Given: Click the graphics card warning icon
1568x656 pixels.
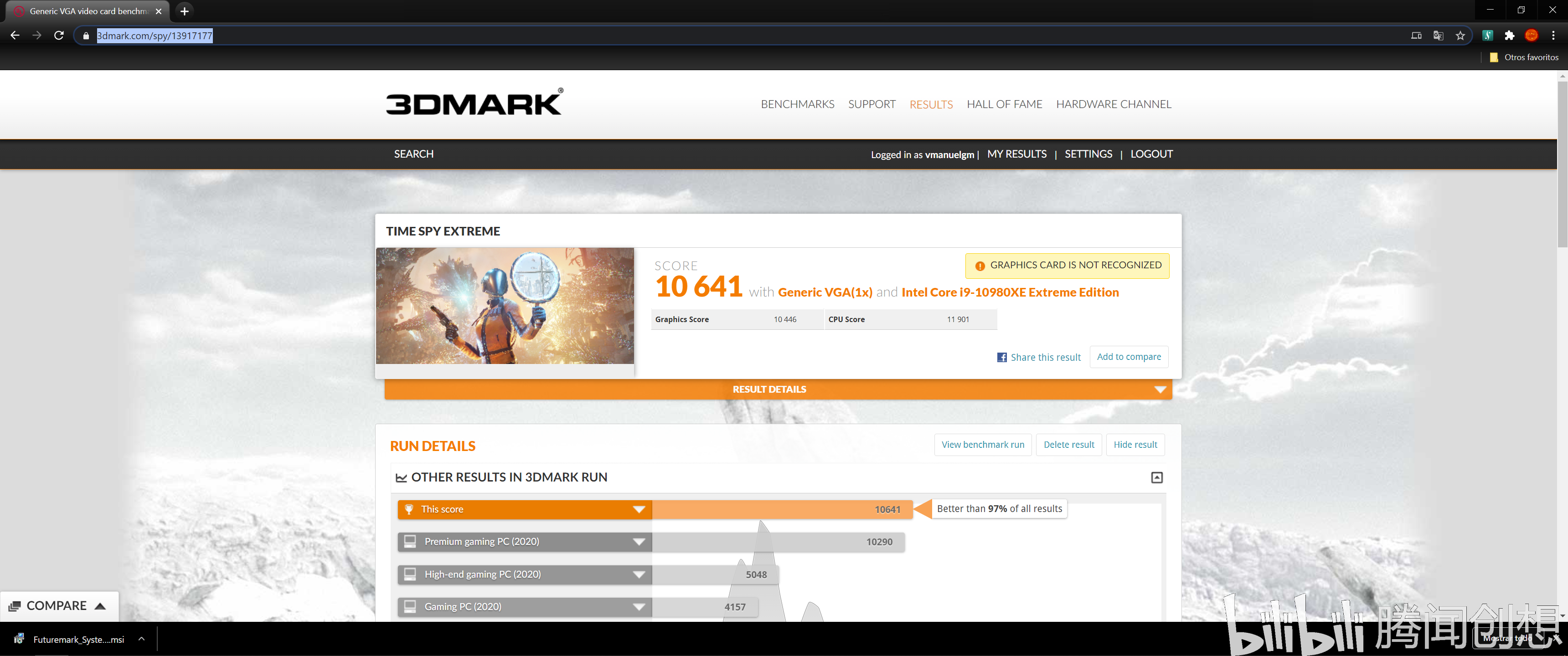Looking at the screenshot, I should 980,266.
